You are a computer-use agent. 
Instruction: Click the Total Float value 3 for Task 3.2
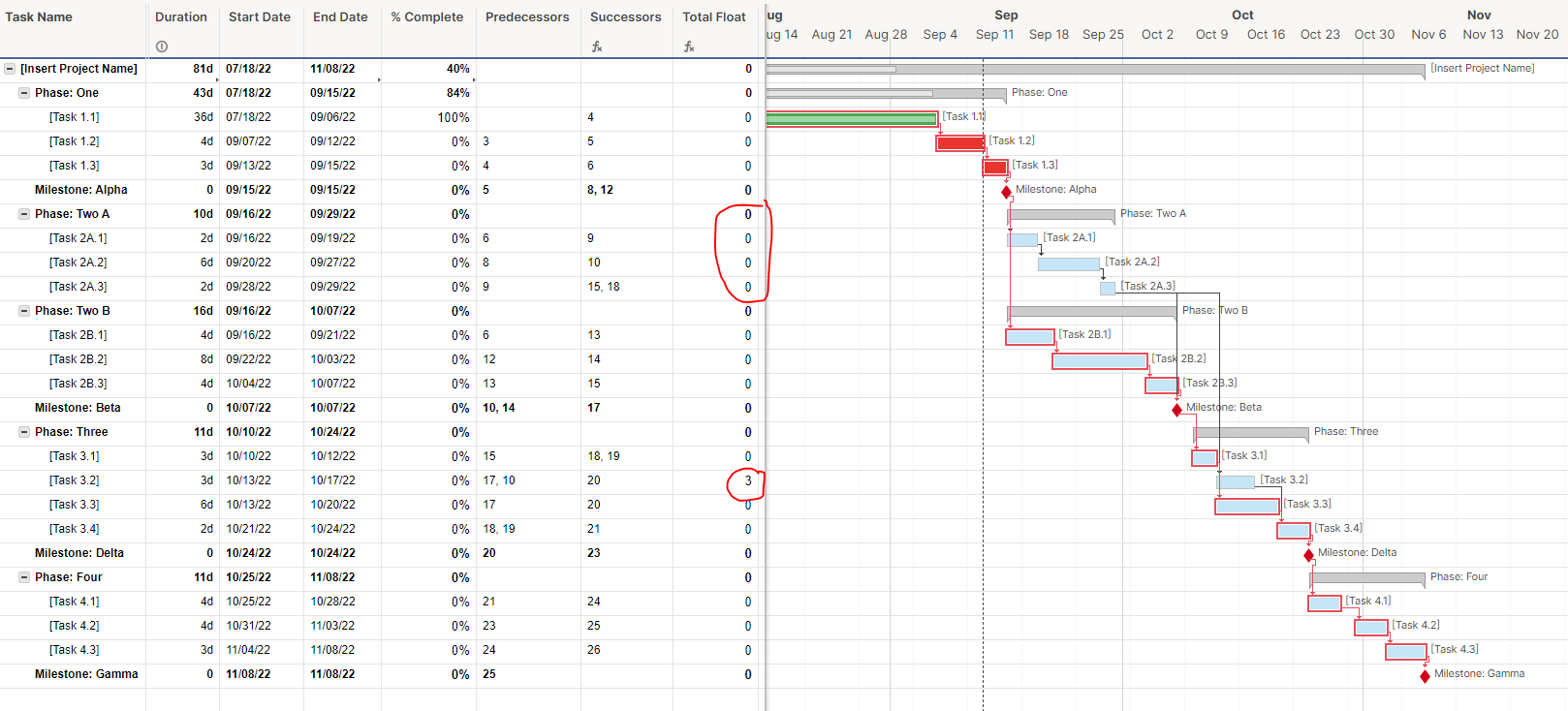coord(747,480)
